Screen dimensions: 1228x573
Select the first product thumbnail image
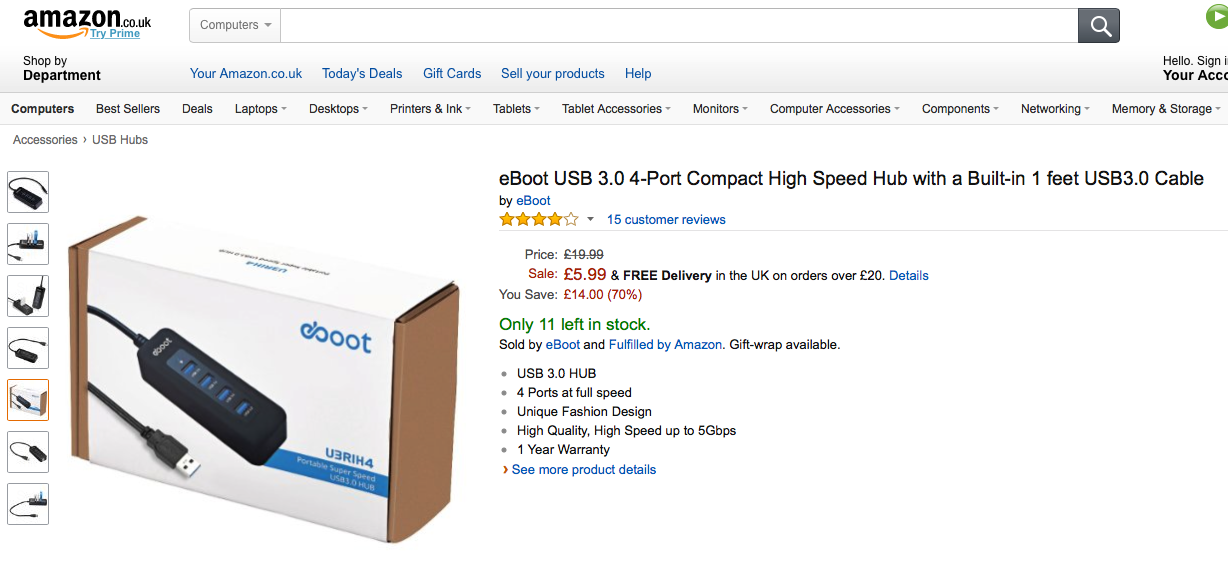tap(28, 192)
